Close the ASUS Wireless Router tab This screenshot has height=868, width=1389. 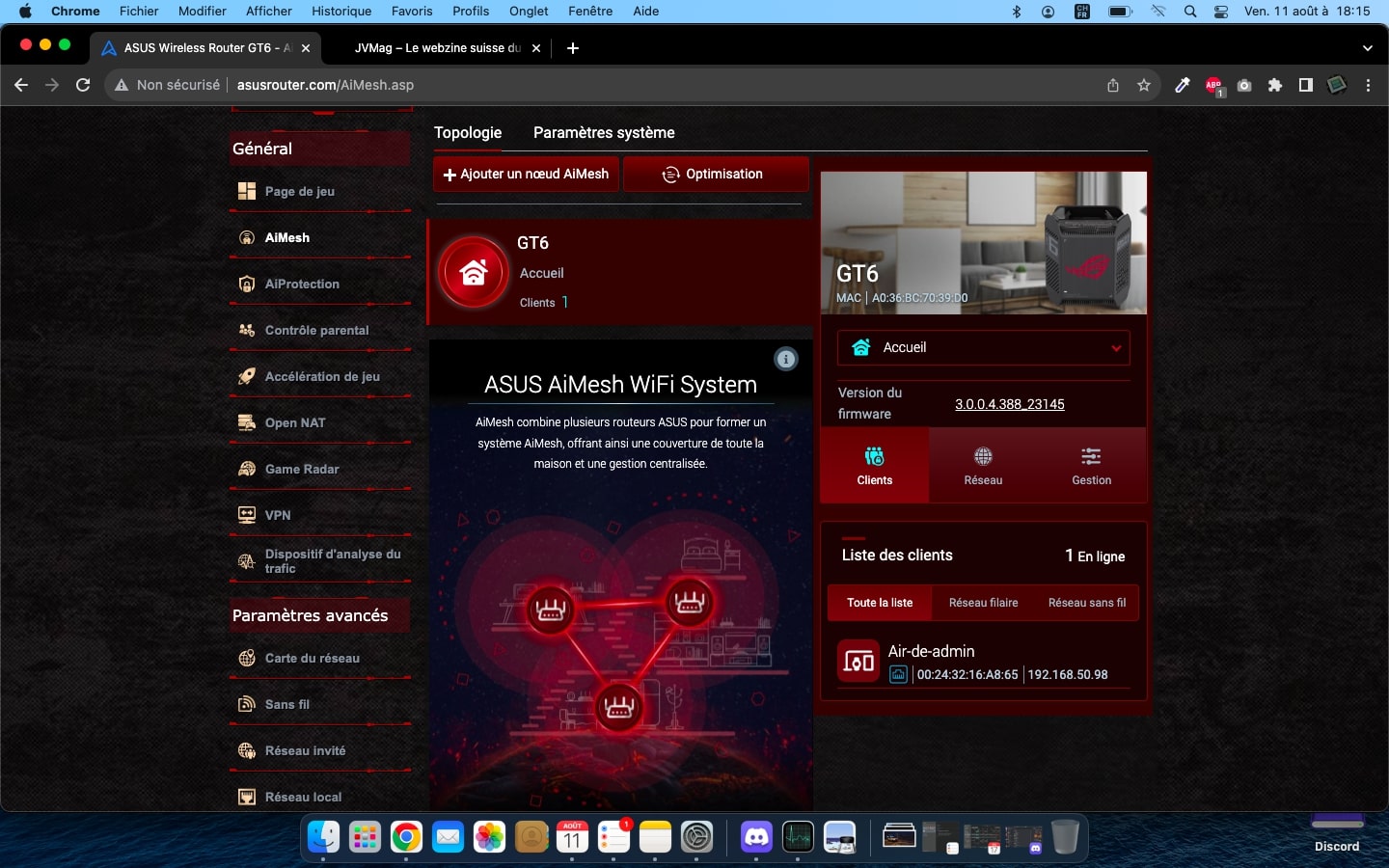tap(306, 48)
